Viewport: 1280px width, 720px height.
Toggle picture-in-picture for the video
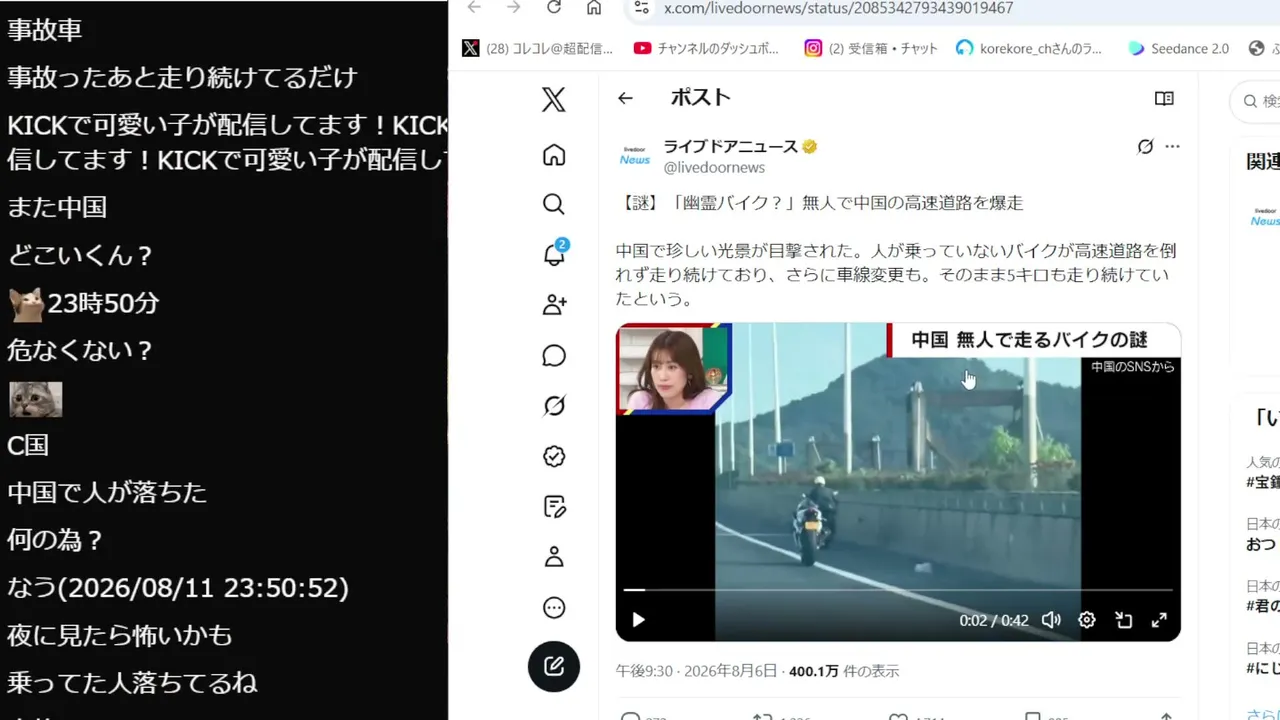[1123, 620]
